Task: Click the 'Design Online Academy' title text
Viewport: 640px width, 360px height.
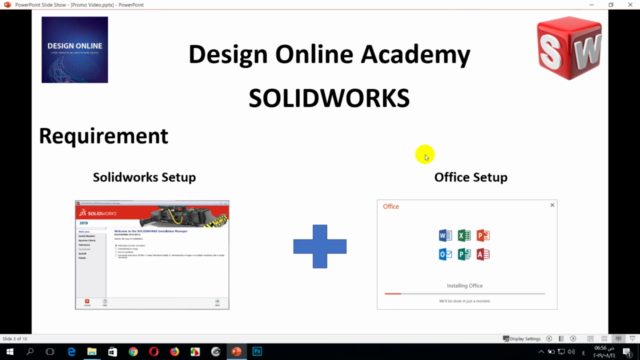Action: (329, 54)
